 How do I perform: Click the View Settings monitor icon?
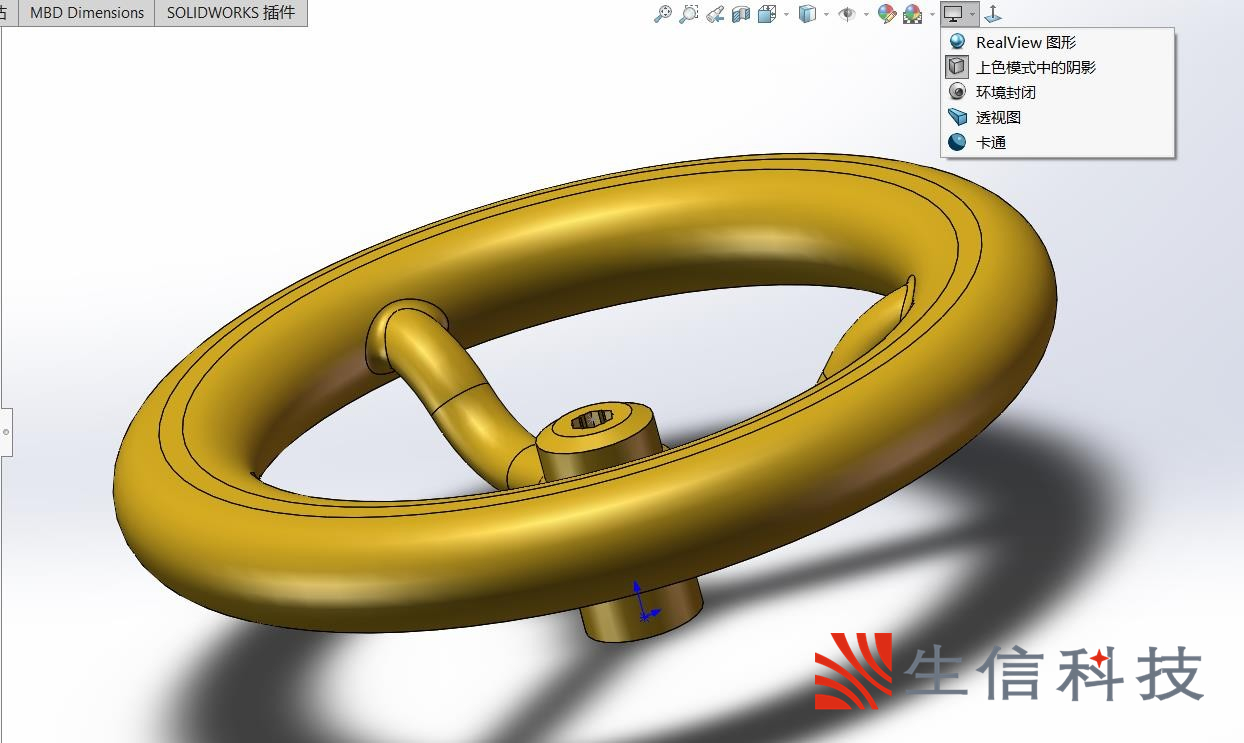[953, 14]
